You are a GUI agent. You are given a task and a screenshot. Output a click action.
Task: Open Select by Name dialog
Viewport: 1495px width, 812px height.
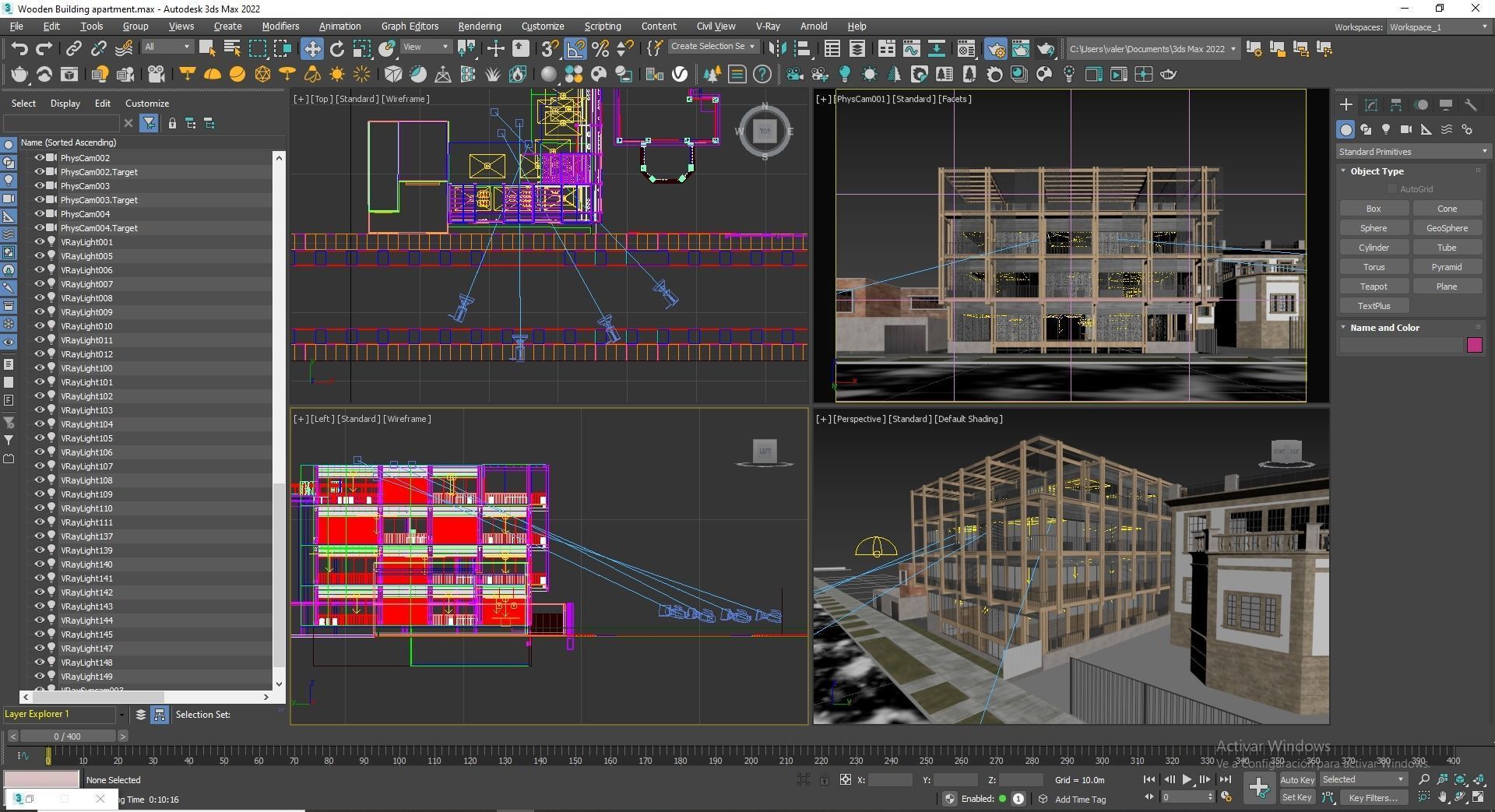pyautogui.click(x=232, y=48)
